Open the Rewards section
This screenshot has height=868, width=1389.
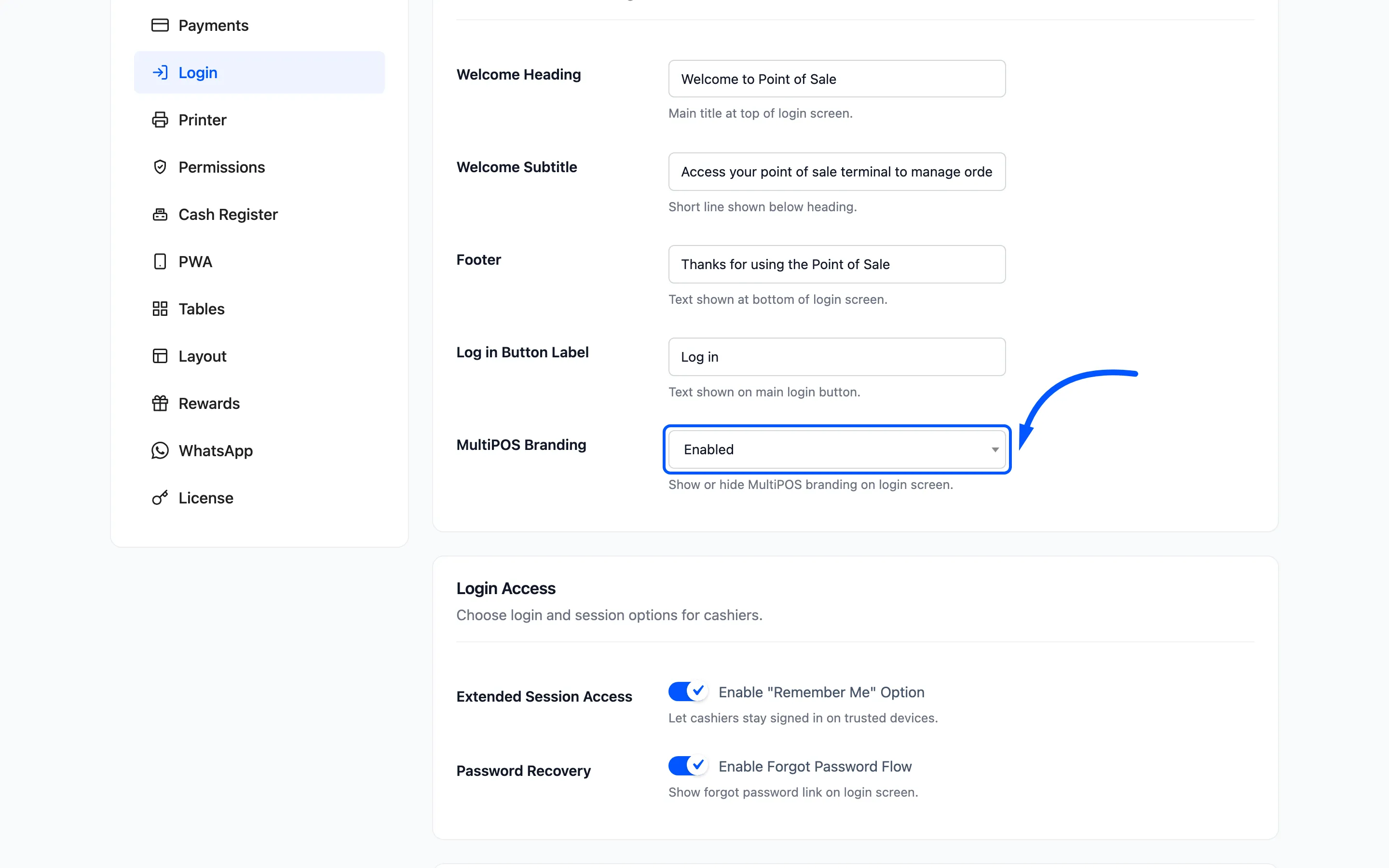point(259,403)
